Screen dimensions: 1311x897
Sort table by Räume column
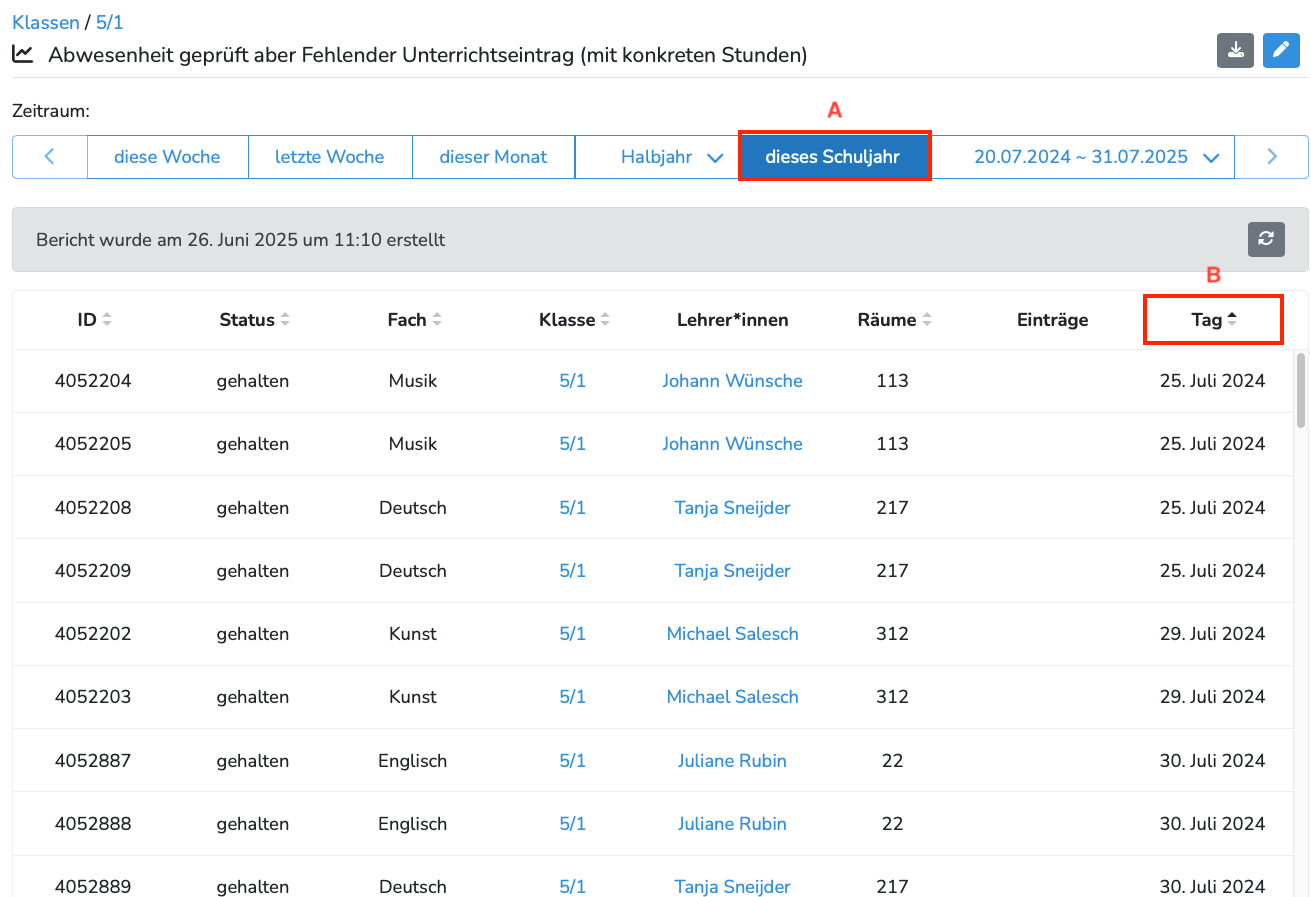coord(894,320)
